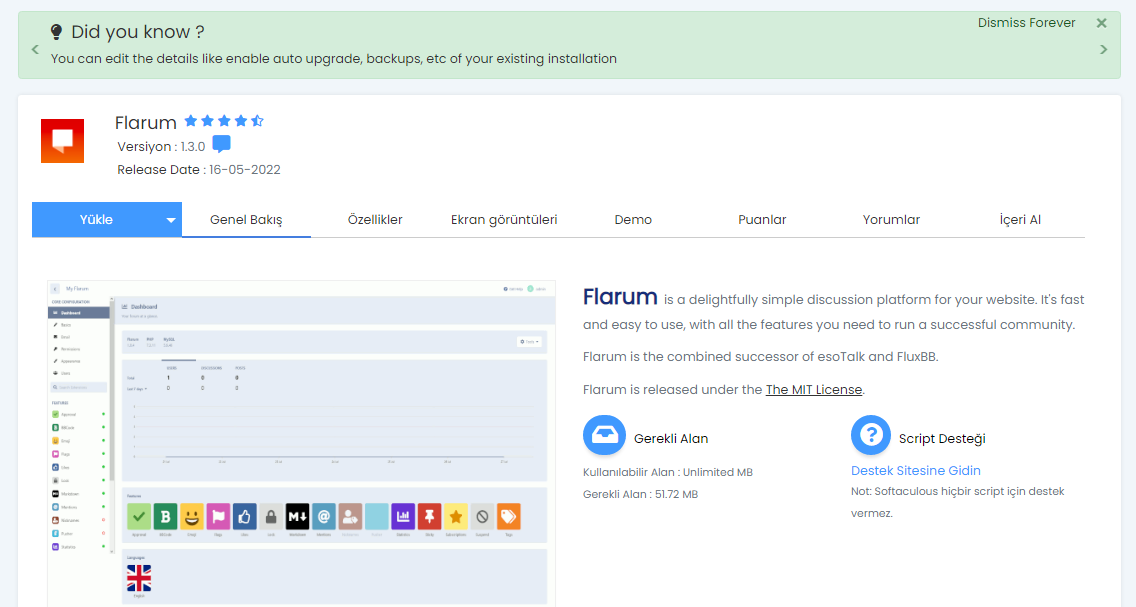
Task: Click the gray Lock padlock icon
Action: click(x=271, y=516)
